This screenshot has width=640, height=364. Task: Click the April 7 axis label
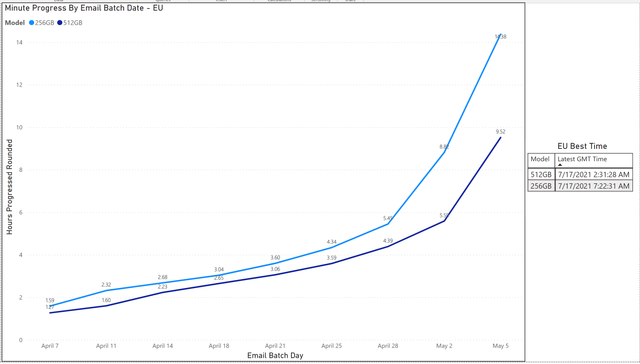pyautogui.click(x=50, y=346)
